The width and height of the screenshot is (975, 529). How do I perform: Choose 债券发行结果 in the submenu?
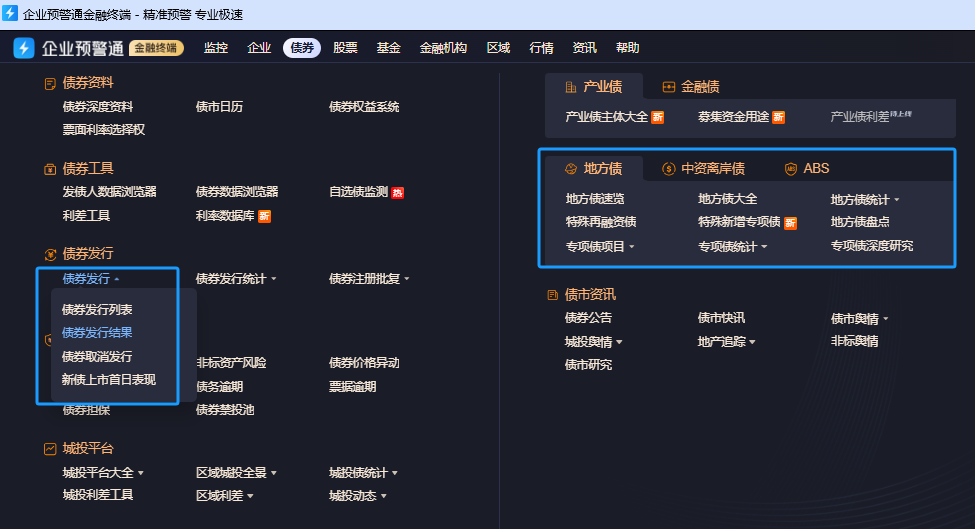coord(97,333)
